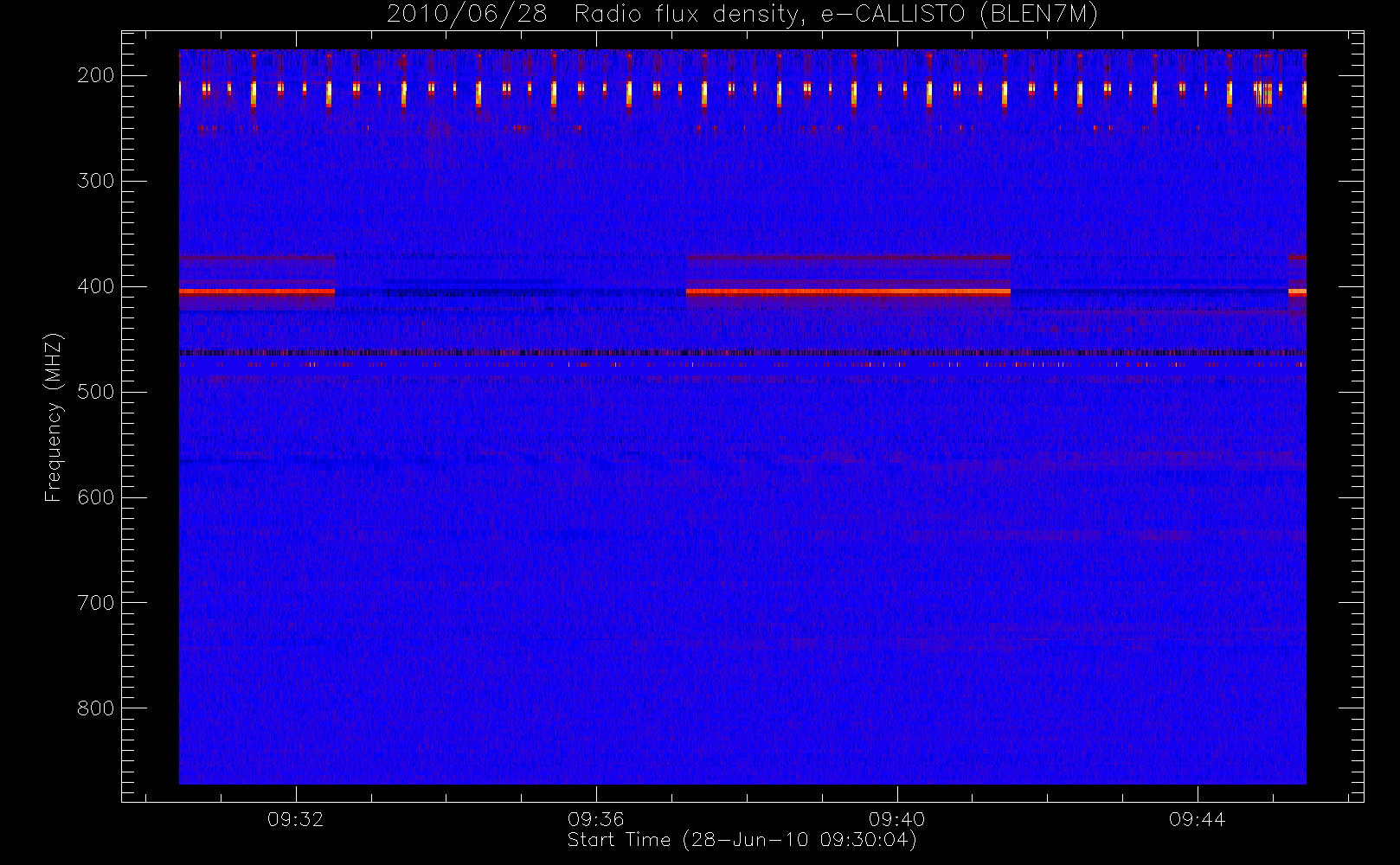Viewport: 1400px width, 865px height.
Task: Click the 09:44 time tick label
Action: [1198, 819]
